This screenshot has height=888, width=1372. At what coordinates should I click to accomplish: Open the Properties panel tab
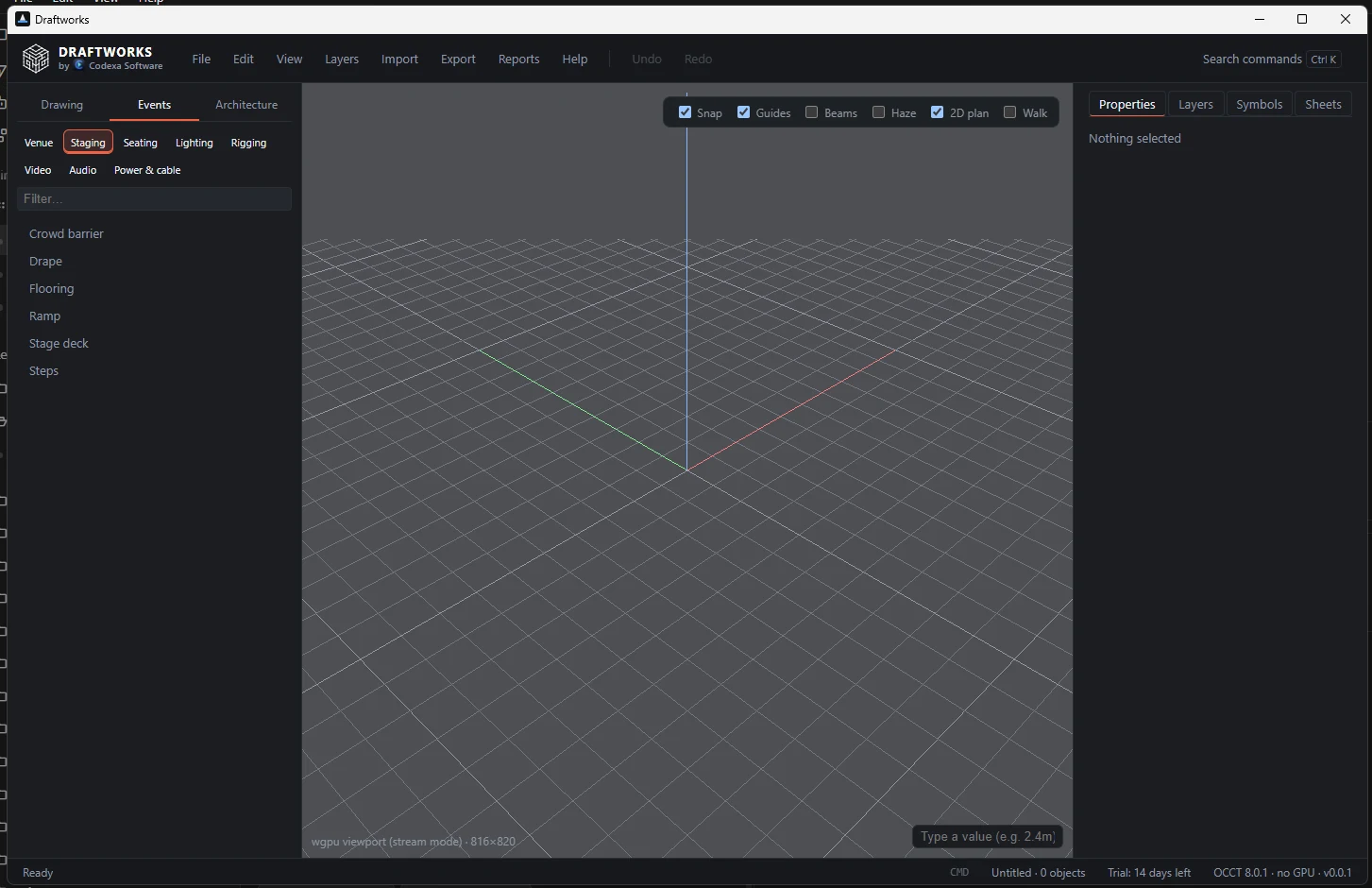pyautogui.click(x=1126, y=104)
